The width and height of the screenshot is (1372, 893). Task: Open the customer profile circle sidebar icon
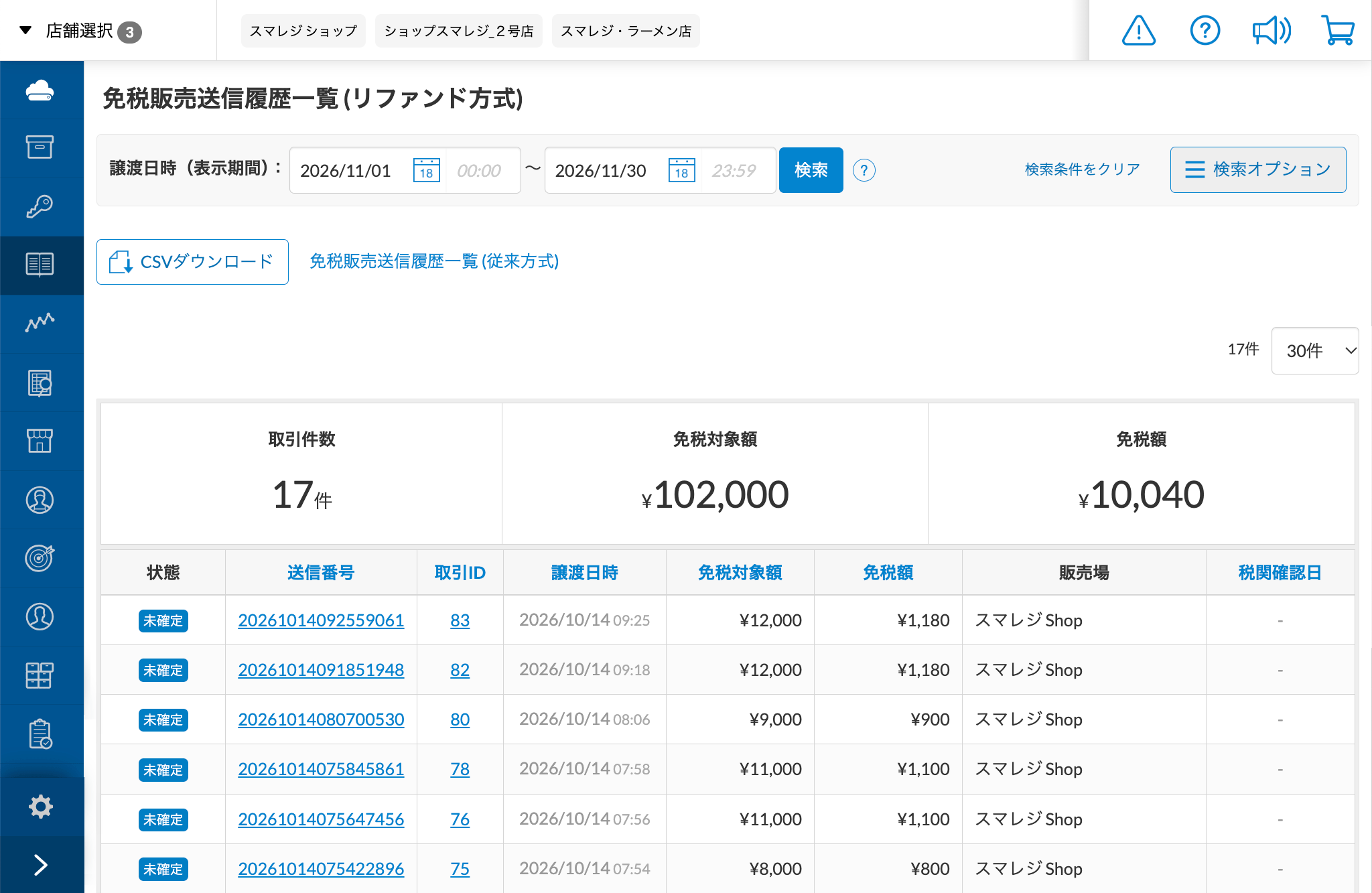point(40,616)
